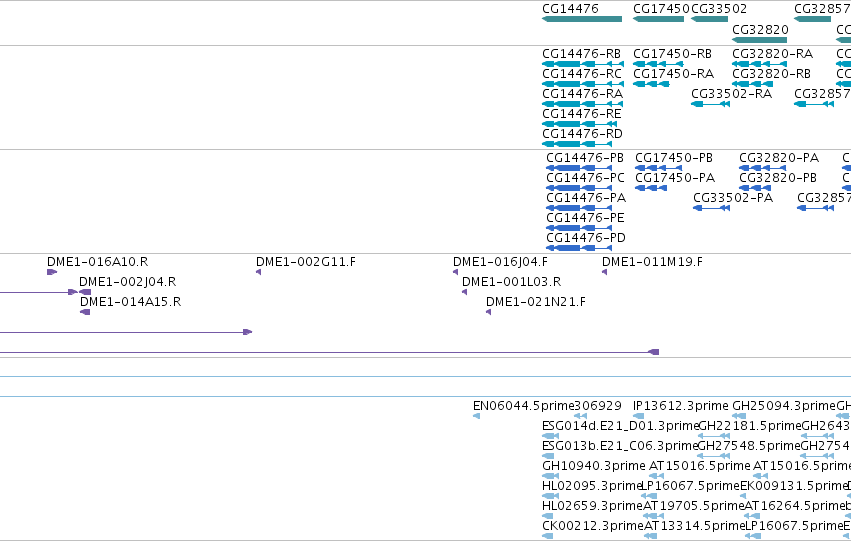Select EST IP13612.3prime label
This screenshot has width=851, height=541.
pos(681,406)
